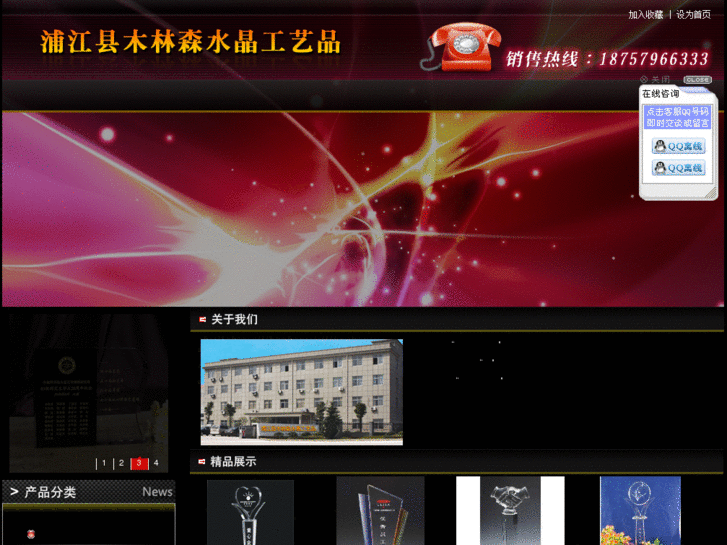
Task: Open the factory building photo
Action: [302, 392]
